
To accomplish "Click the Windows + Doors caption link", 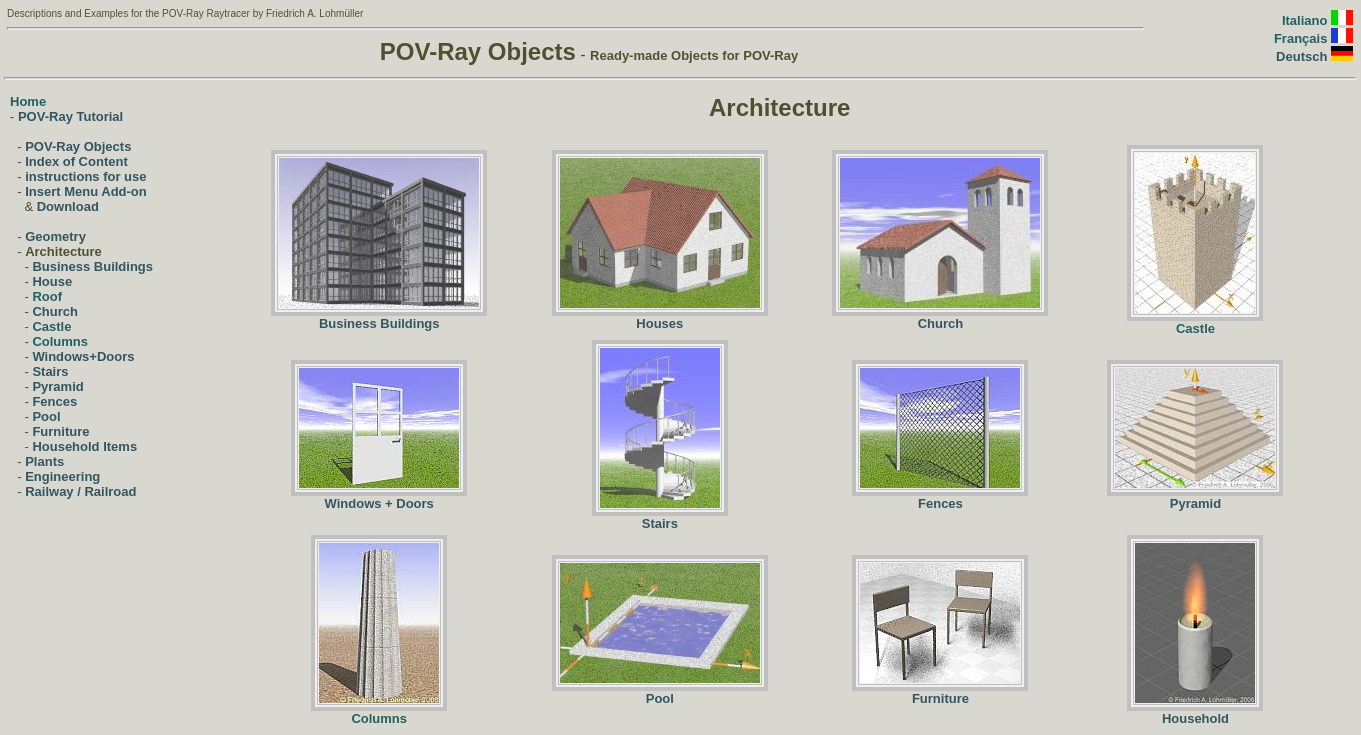I will click(379, 504).
